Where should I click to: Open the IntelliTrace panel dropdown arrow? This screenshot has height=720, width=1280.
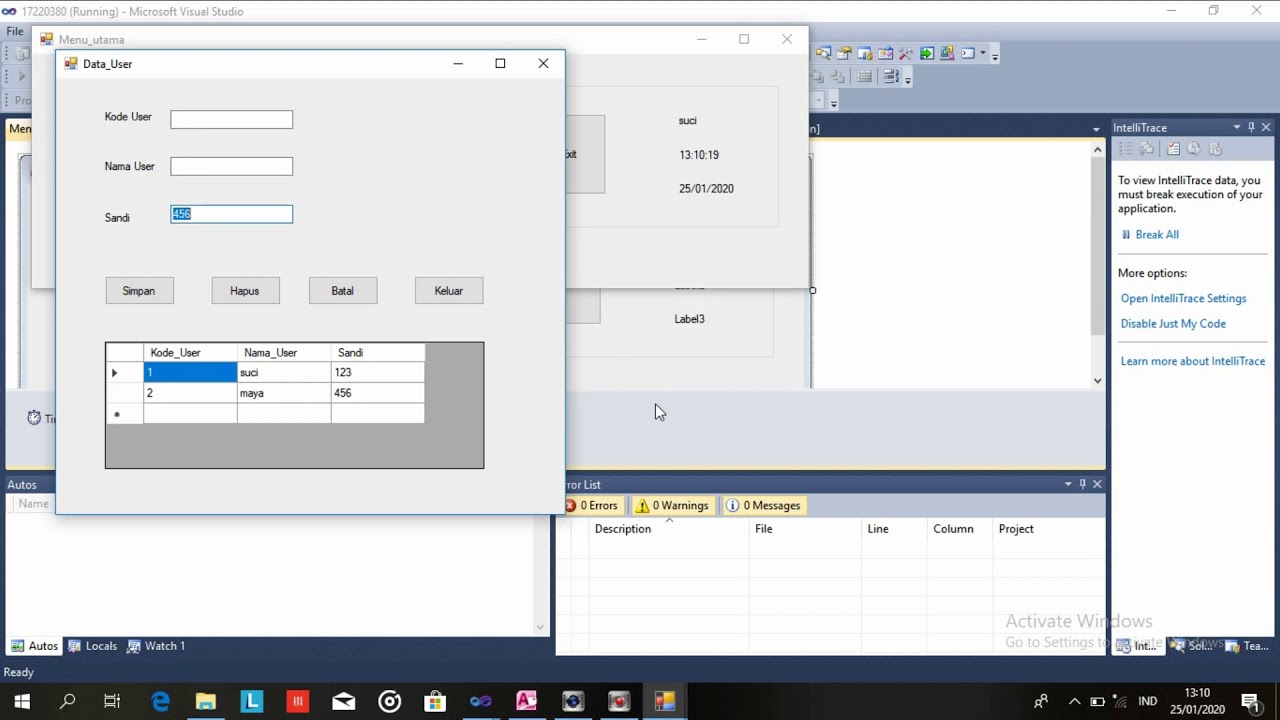coord(1236,127)
